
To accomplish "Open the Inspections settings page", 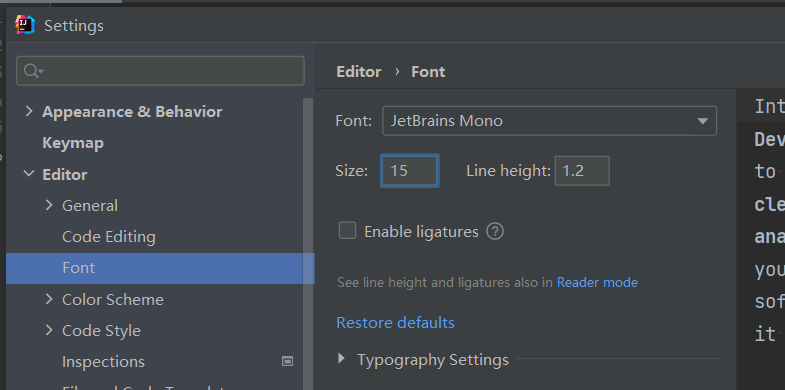I will [103, 361].
